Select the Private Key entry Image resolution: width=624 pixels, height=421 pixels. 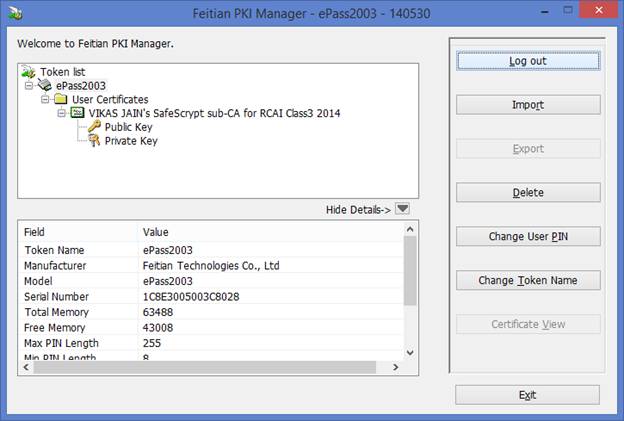pyautogui.click(x=131, y=141)
